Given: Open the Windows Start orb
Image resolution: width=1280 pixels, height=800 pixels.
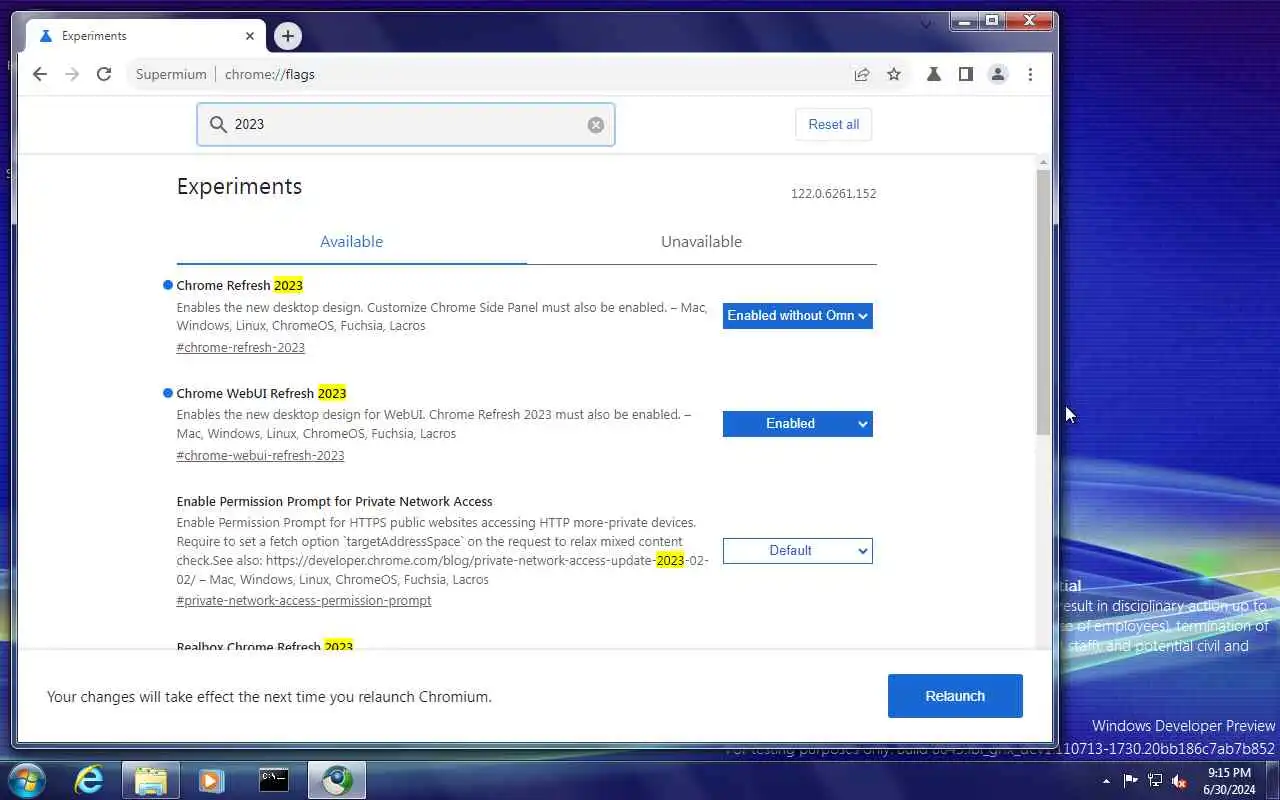Looking at the screenshot, I should coord(27,780).
